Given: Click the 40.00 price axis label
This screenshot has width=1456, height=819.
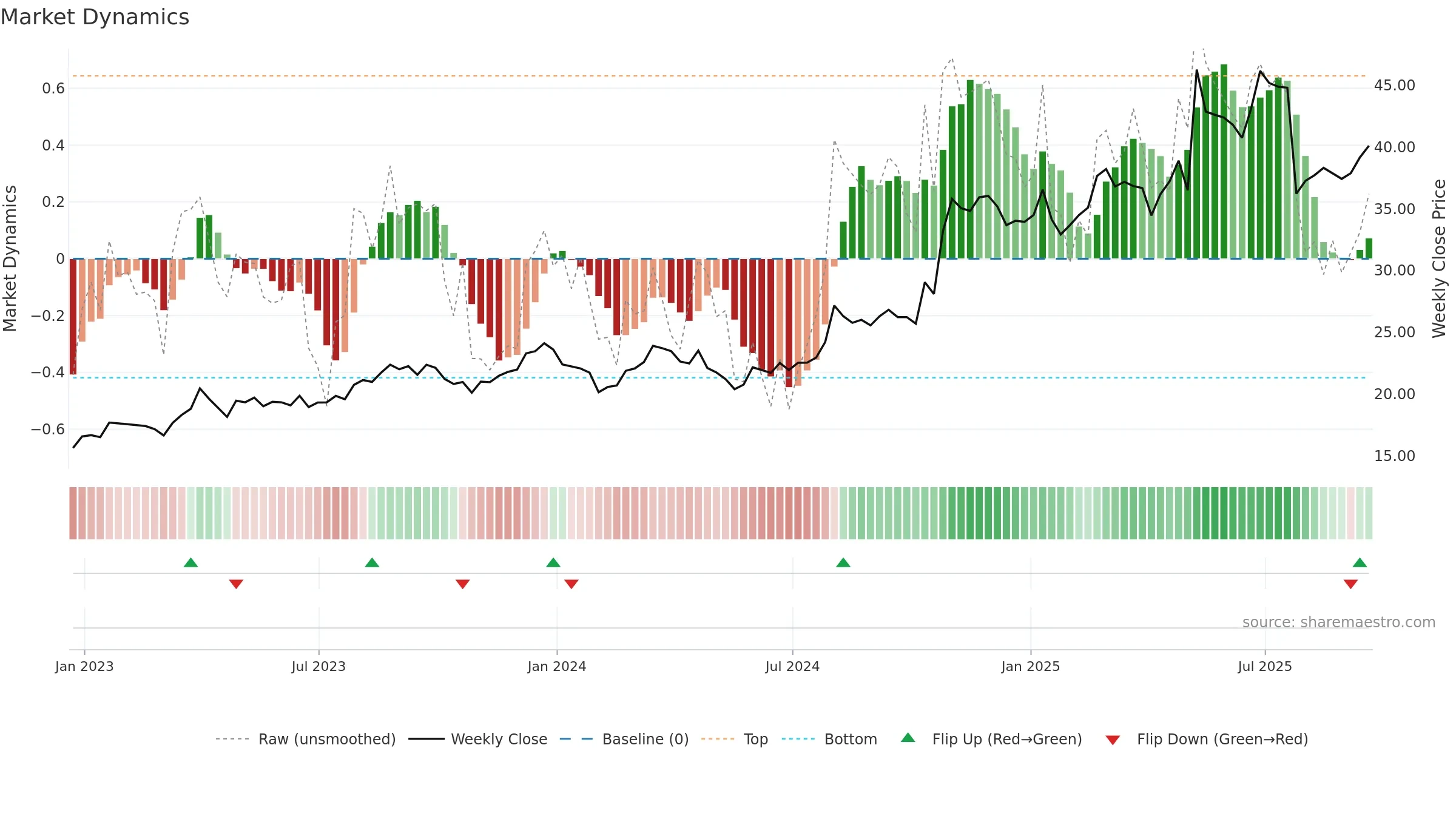Looking at the screenshot, I should [1395, 147].
